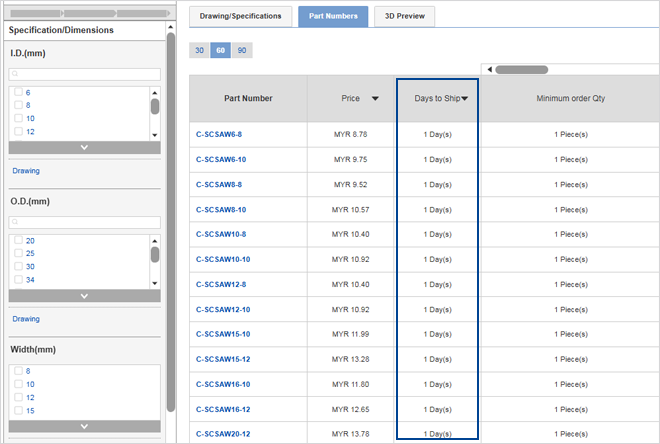Click the I.D. search magnifier icon

pos(16,74)
